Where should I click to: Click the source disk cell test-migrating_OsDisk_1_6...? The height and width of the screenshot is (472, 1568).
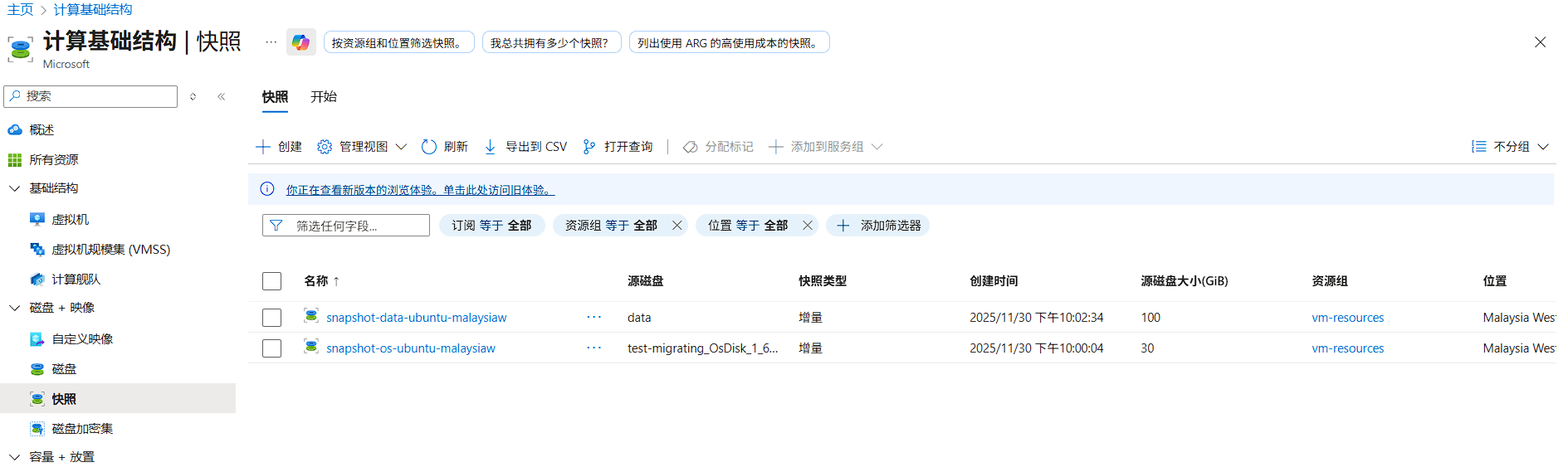tap(702, 348)
